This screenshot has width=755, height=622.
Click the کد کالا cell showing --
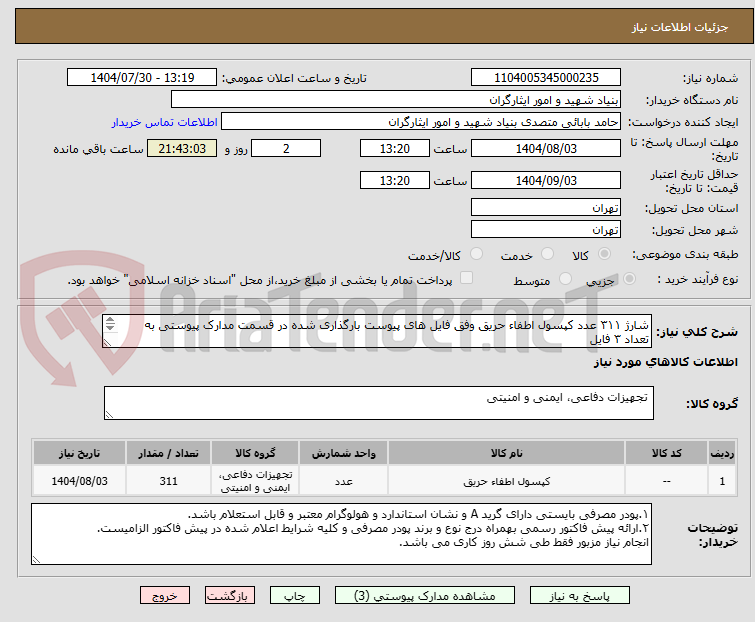pos(666,481)
